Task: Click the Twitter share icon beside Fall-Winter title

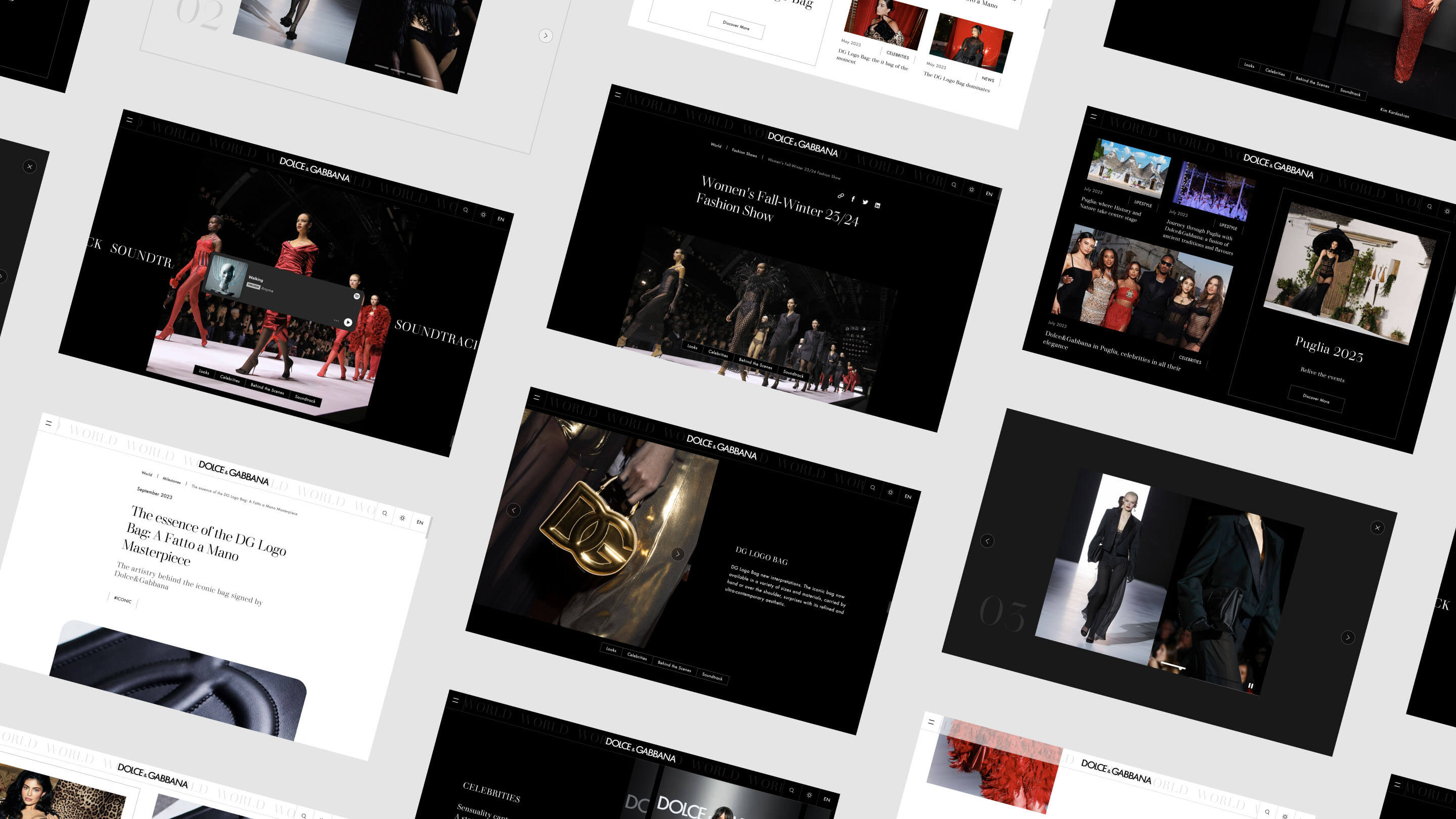Action: 865,202
